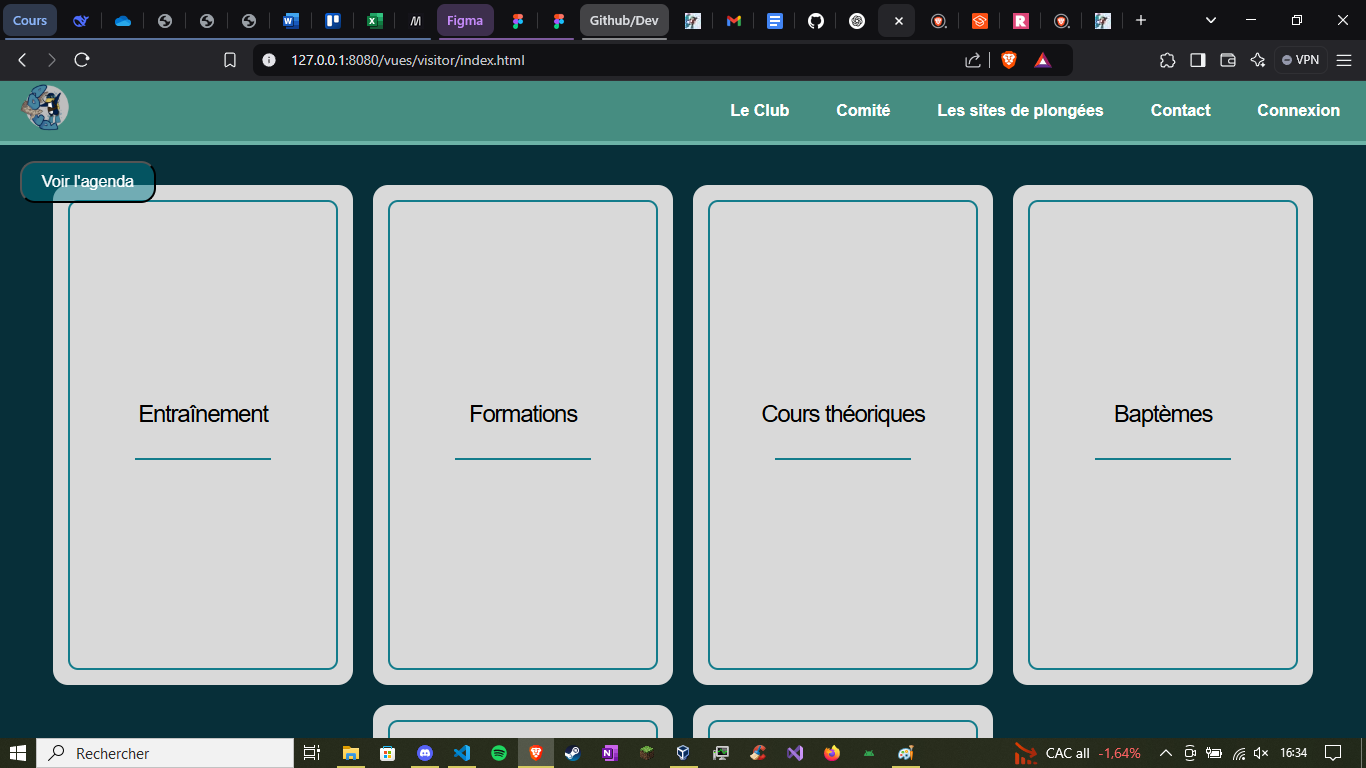This screenshot has height=768, width=1366.
Task: Open the Comité navigation menu item
Action: (x=863, y=110)
